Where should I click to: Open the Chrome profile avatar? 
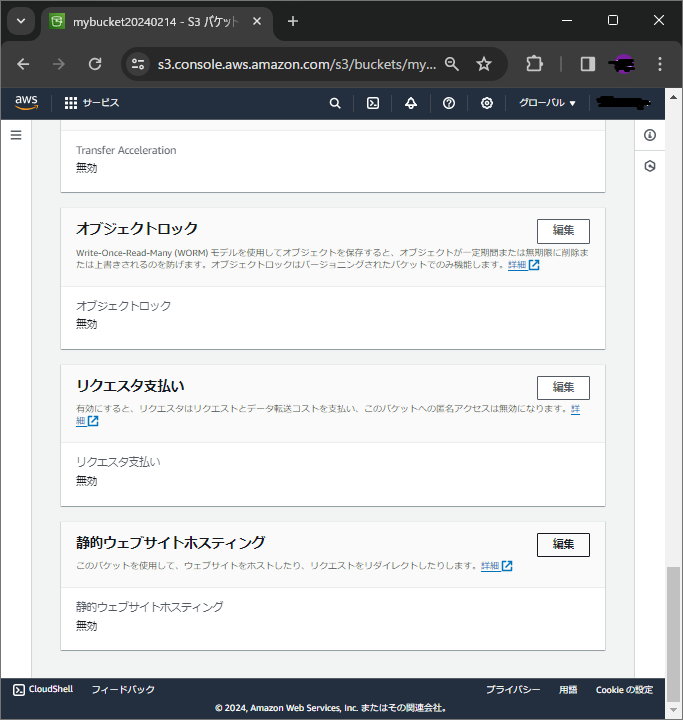tap(622, 64)
